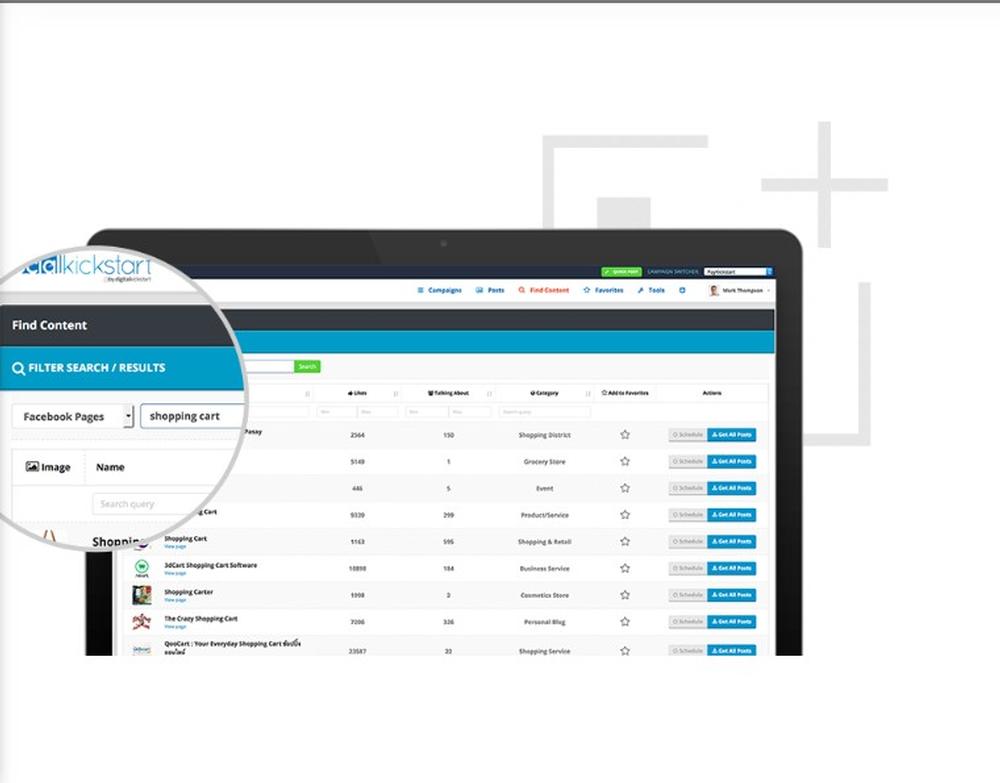Open the Favorites menu item
The height and width of the screenshot is (783, 1000).
pyautogui.click(x=603, y=290)
